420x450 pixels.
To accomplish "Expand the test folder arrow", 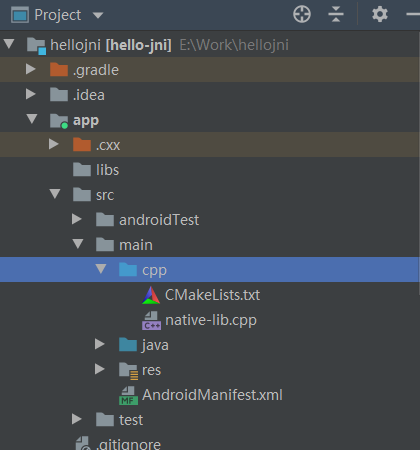I will (x=77, y=419).
